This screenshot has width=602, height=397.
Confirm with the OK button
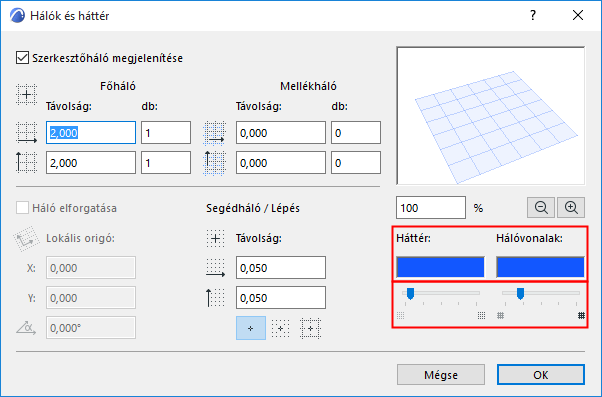point(541,375)
